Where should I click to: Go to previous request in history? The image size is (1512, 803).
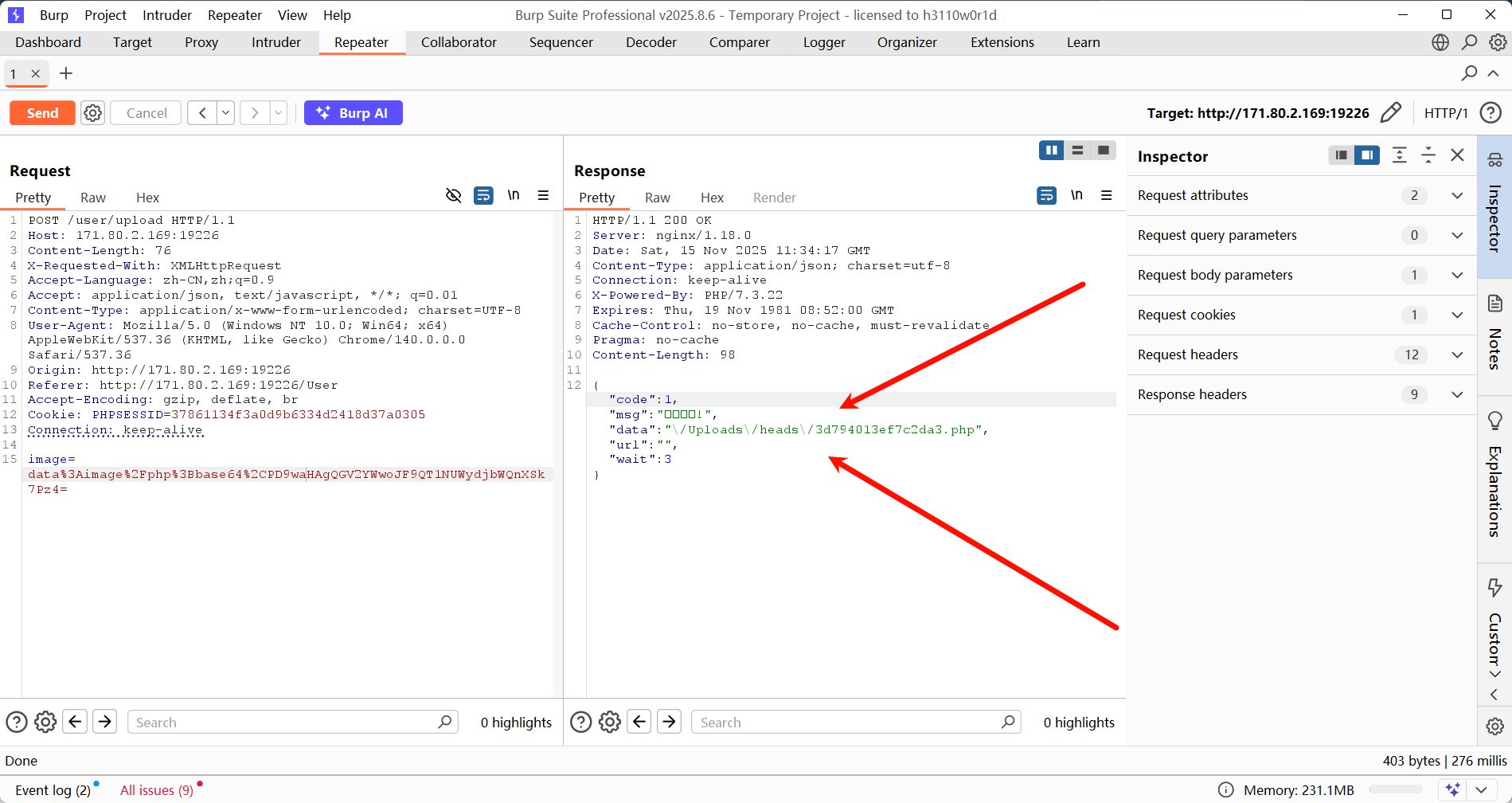tap(202, 113)
